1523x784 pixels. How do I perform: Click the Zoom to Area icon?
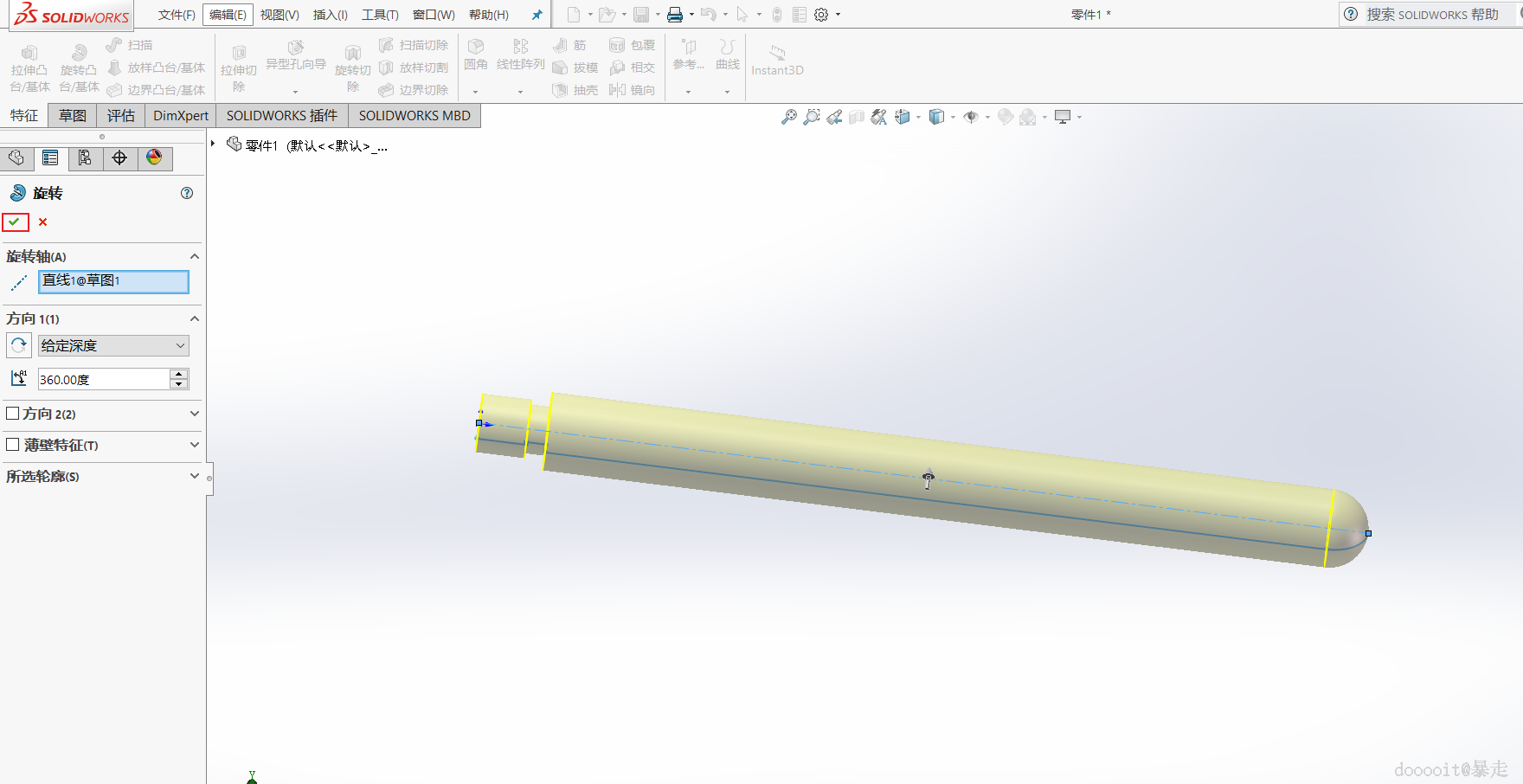click(x=811, y=117)
